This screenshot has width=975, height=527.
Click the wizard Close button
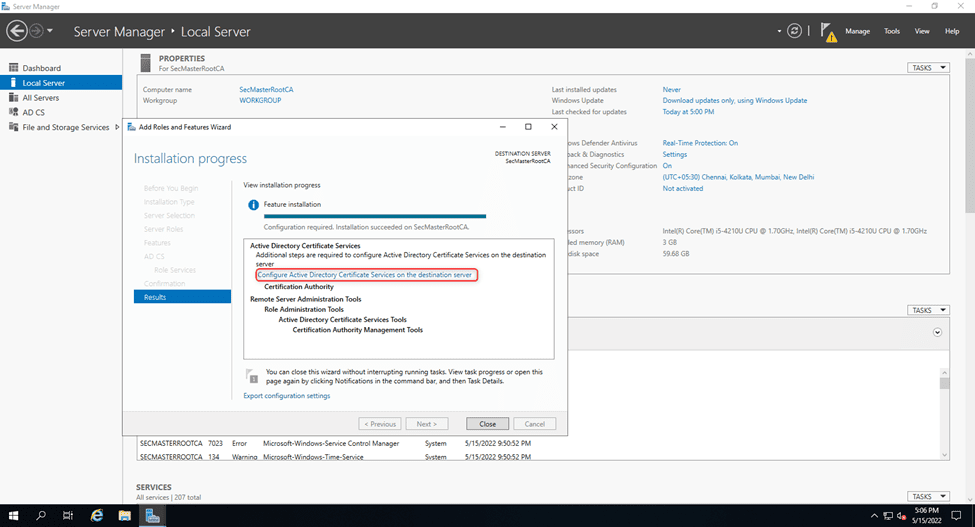click(x=488, y=424)
